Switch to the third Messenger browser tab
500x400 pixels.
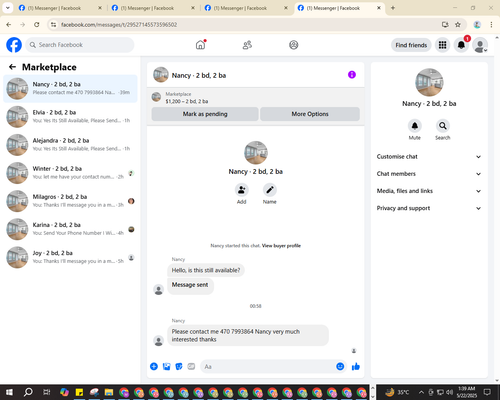pyautogui.click(x=246, y=8)
